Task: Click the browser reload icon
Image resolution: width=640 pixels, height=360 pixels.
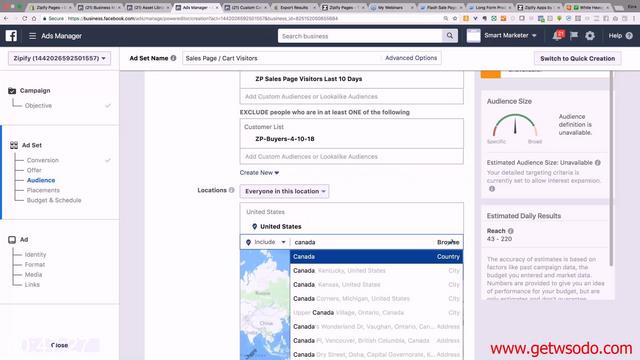Action: (24, 18)
